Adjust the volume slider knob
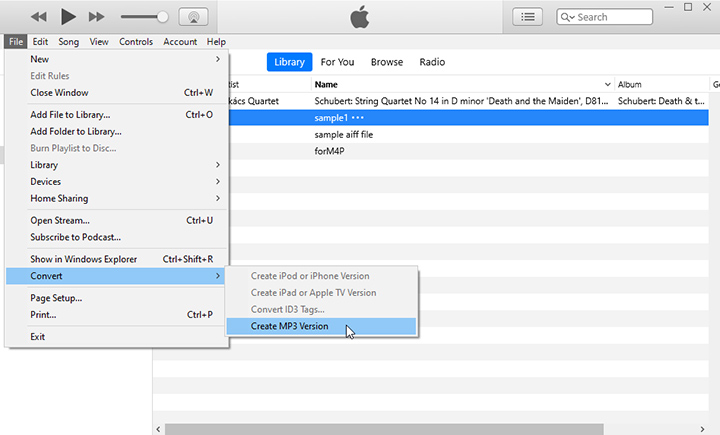This screenshot has width=720, height=435. pos(162,17)
